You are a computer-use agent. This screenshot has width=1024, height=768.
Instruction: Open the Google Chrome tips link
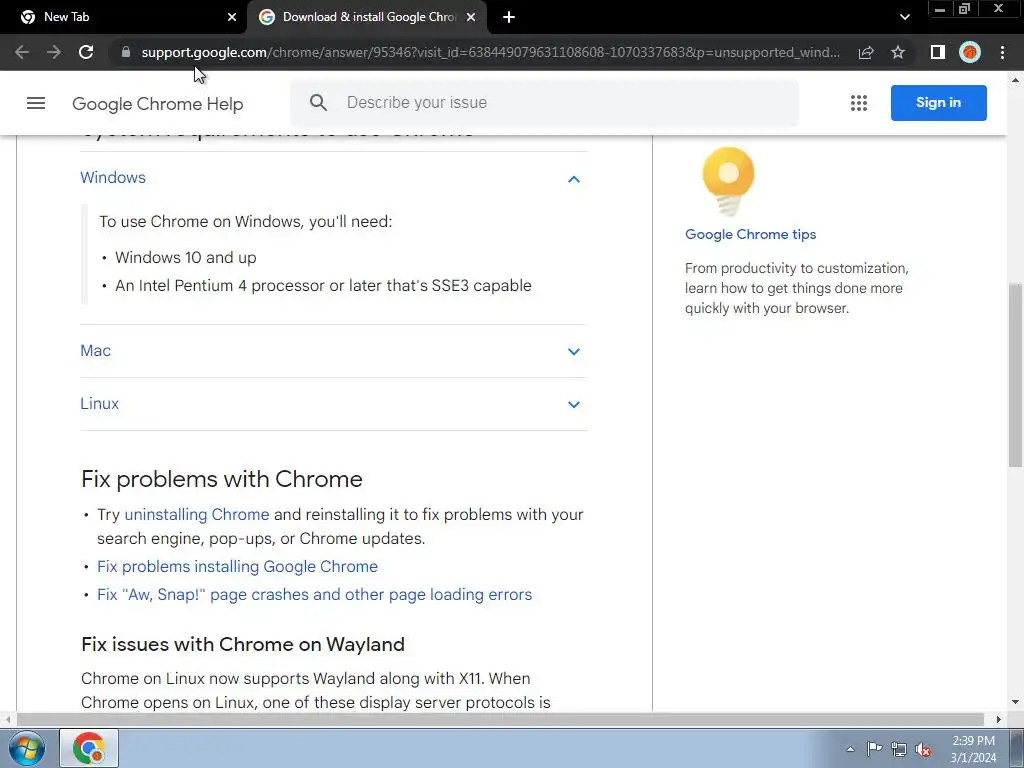(750, 234)
